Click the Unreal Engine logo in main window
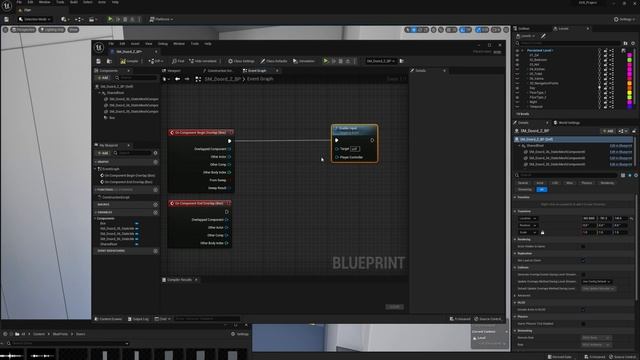 point(7,5)
